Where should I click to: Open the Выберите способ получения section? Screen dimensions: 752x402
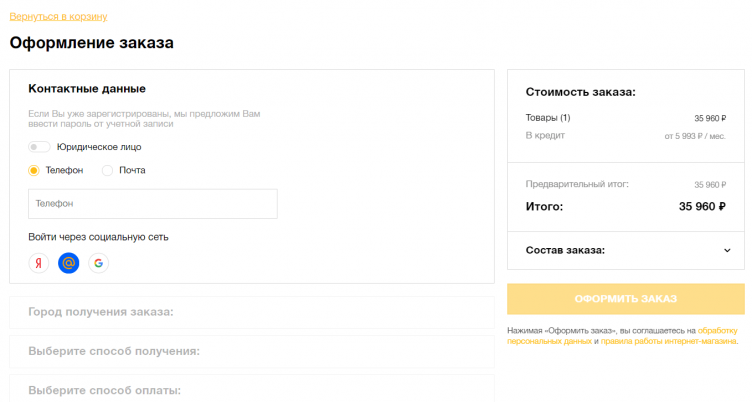[x=252, y=351]
